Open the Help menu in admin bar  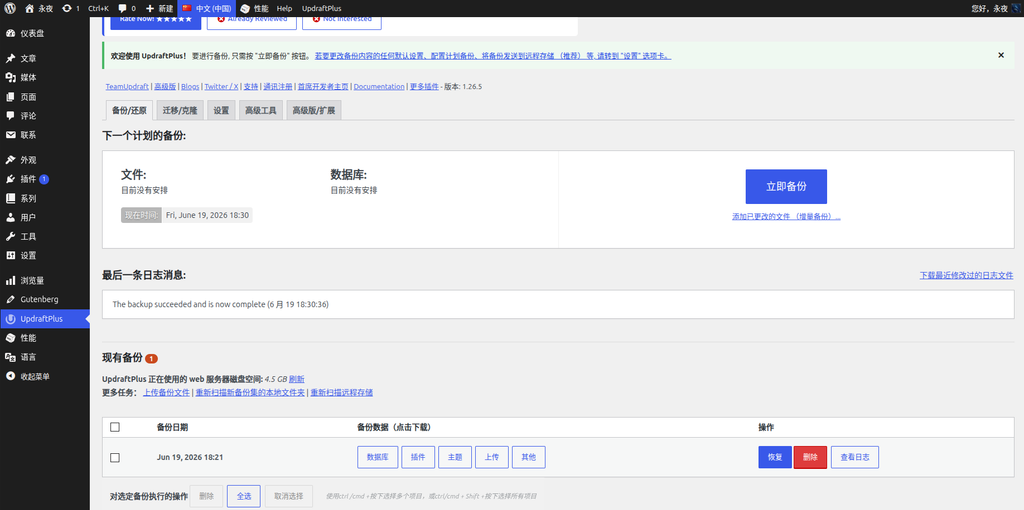(284, 8)
